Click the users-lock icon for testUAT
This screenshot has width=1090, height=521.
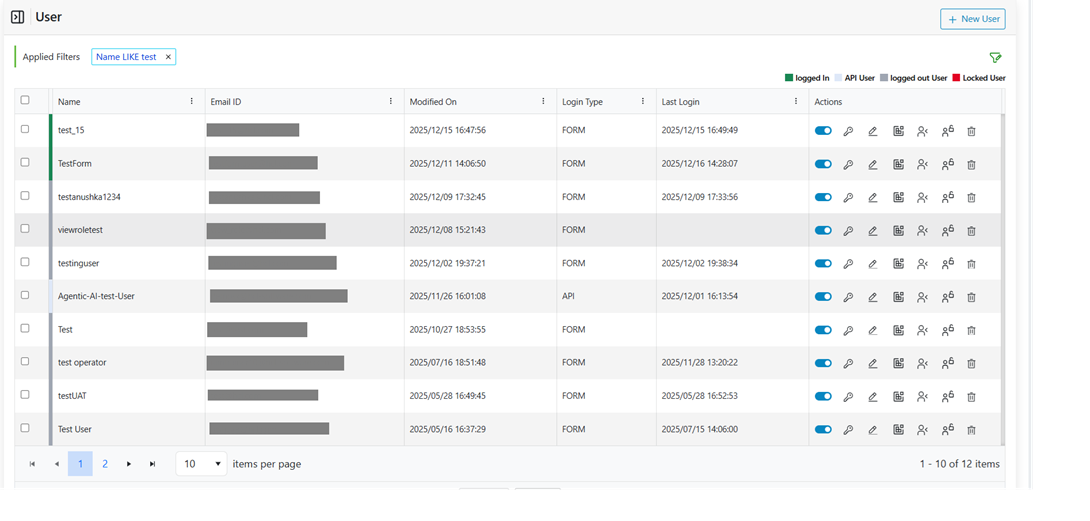pyautogui.click(x=947, y=396)
